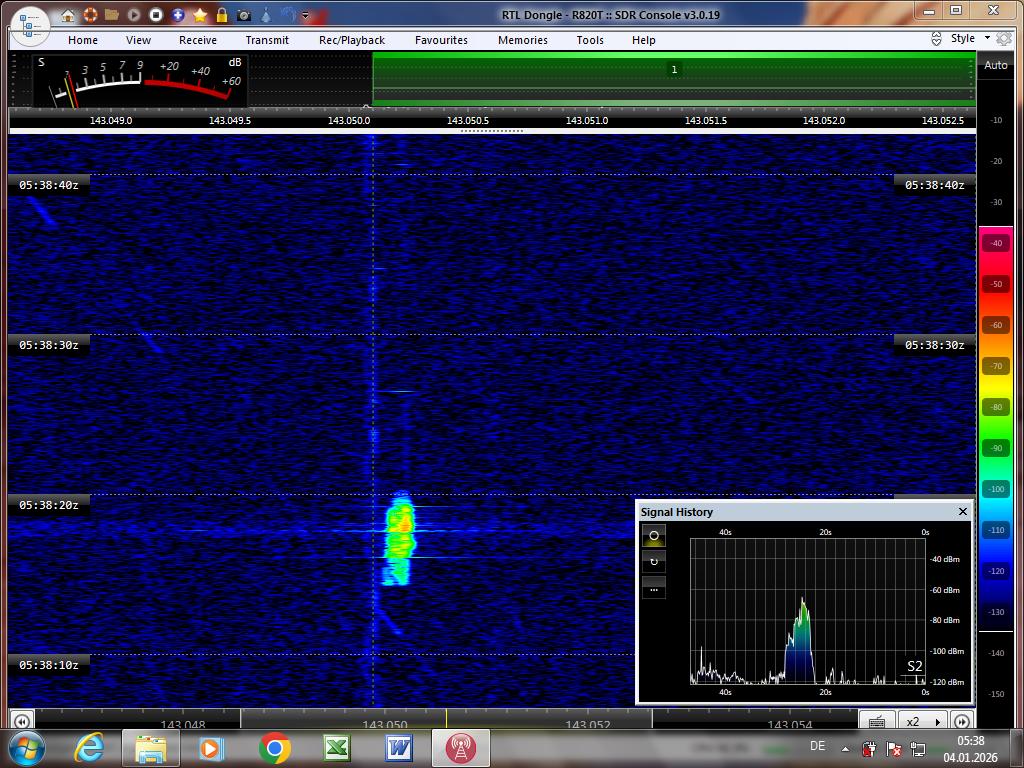Viewport: 1024px width, 768px height.
Task: Open the Help ribbon tab
Action: pyautogui.click(x=644, y=40)
